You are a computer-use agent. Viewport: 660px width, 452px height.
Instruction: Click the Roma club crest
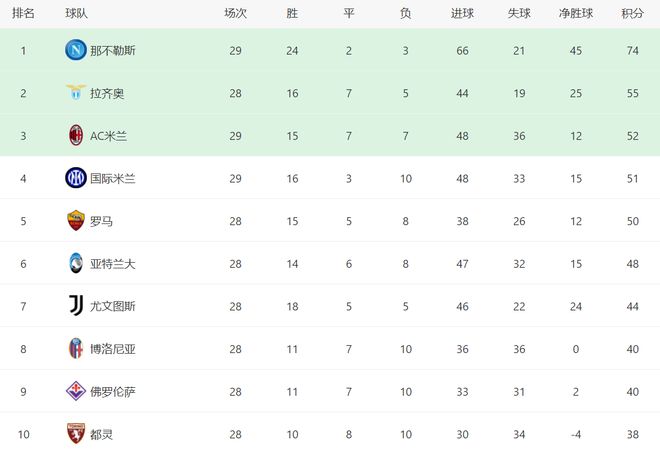(x=75, y=220)
